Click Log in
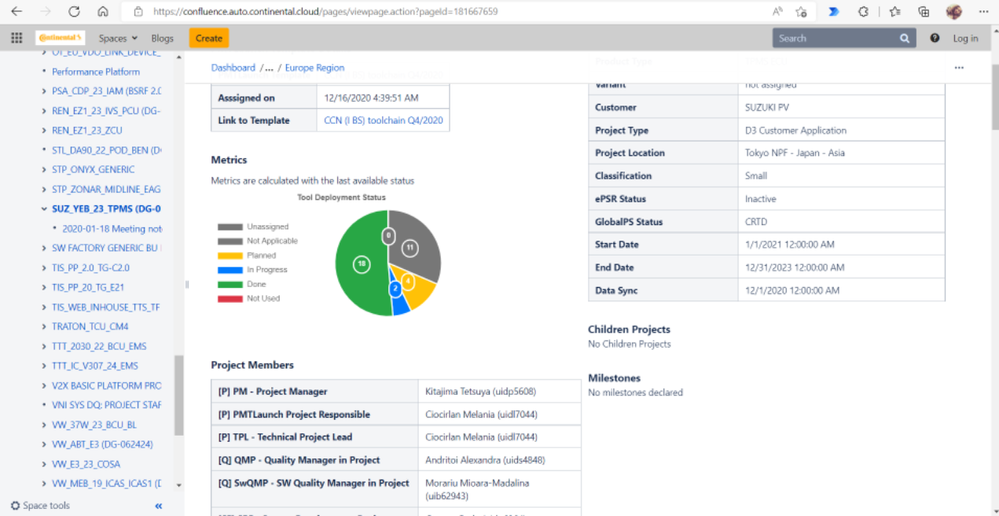 pyautogui.click(x=965, y=38)
